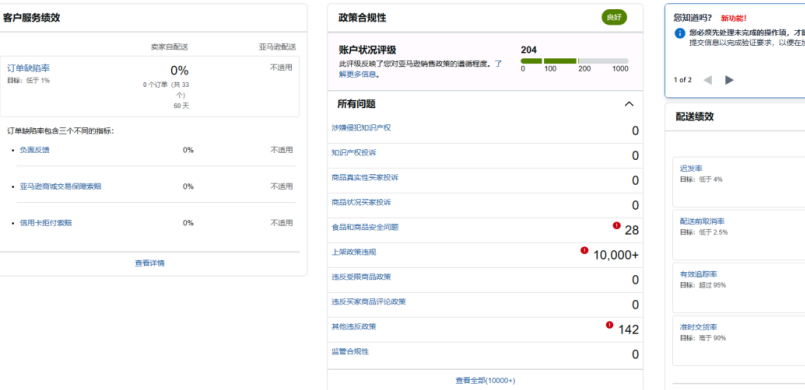Click the 账户状况评级 heading

pos(367,50)
